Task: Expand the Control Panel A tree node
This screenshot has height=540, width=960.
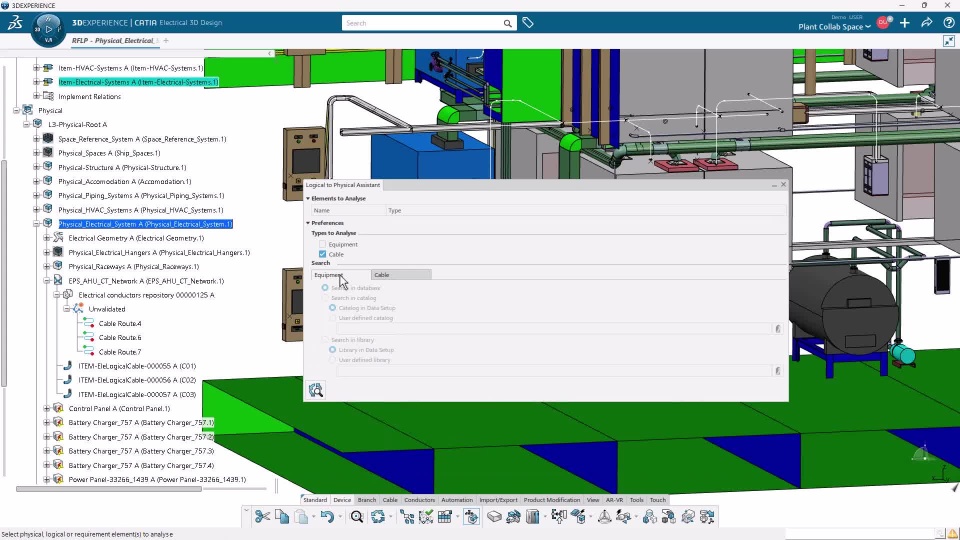Action: pos(47,408)
